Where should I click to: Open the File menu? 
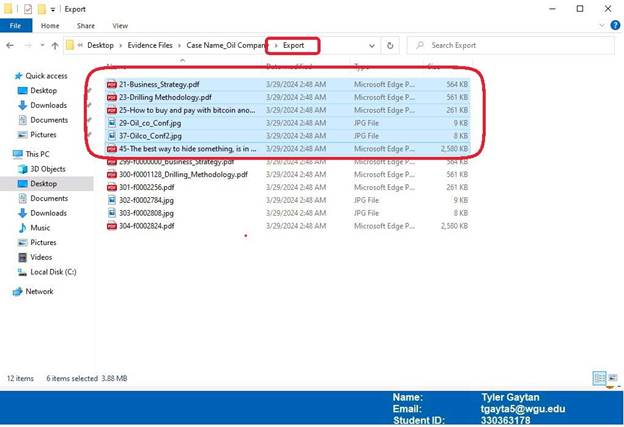click(16, 25)
